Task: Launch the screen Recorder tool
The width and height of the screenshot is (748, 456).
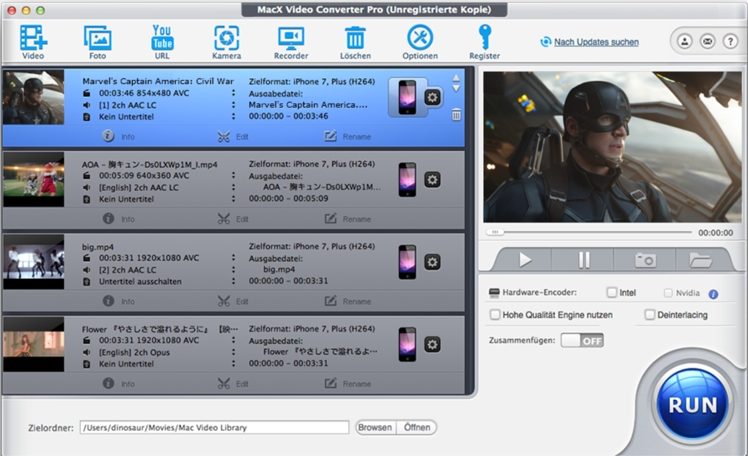Action: pos(291,40)
